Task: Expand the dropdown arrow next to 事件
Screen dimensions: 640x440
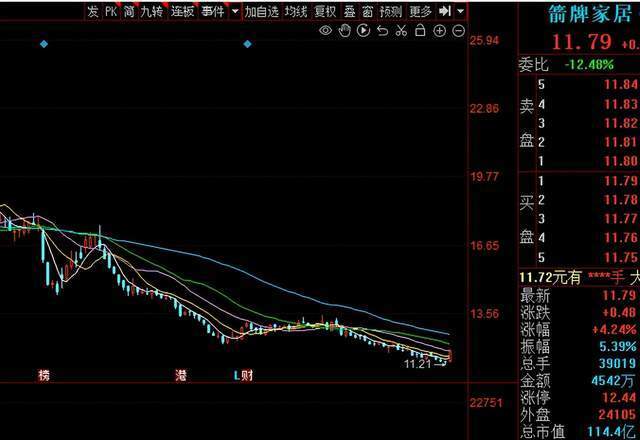Action: coord(235,11)
